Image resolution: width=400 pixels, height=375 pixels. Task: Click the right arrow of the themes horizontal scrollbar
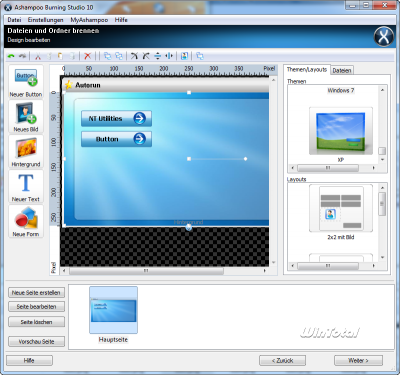(373, 168)
